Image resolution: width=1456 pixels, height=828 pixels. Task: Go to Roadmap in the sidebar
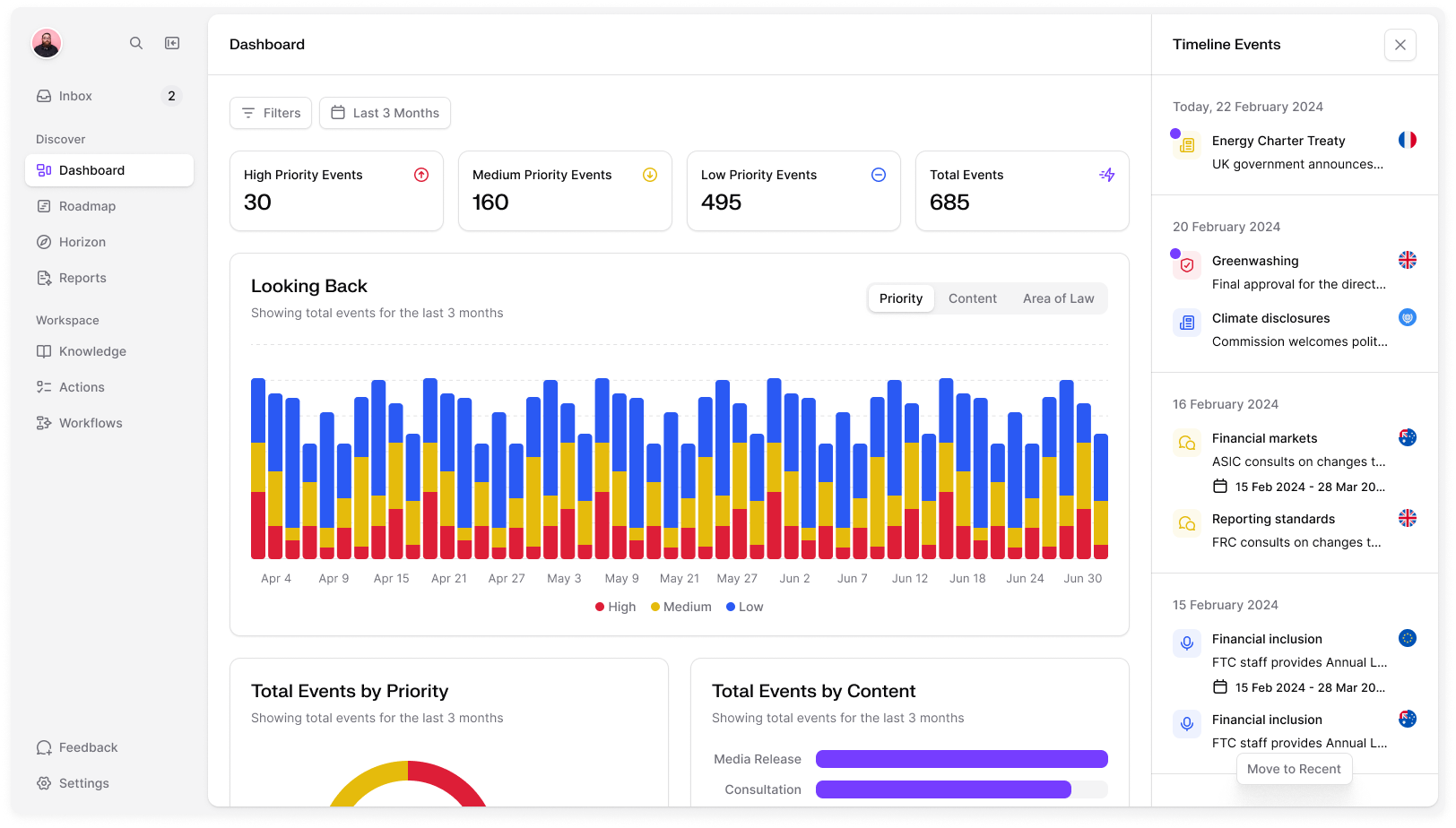click(x=109, y=206)
